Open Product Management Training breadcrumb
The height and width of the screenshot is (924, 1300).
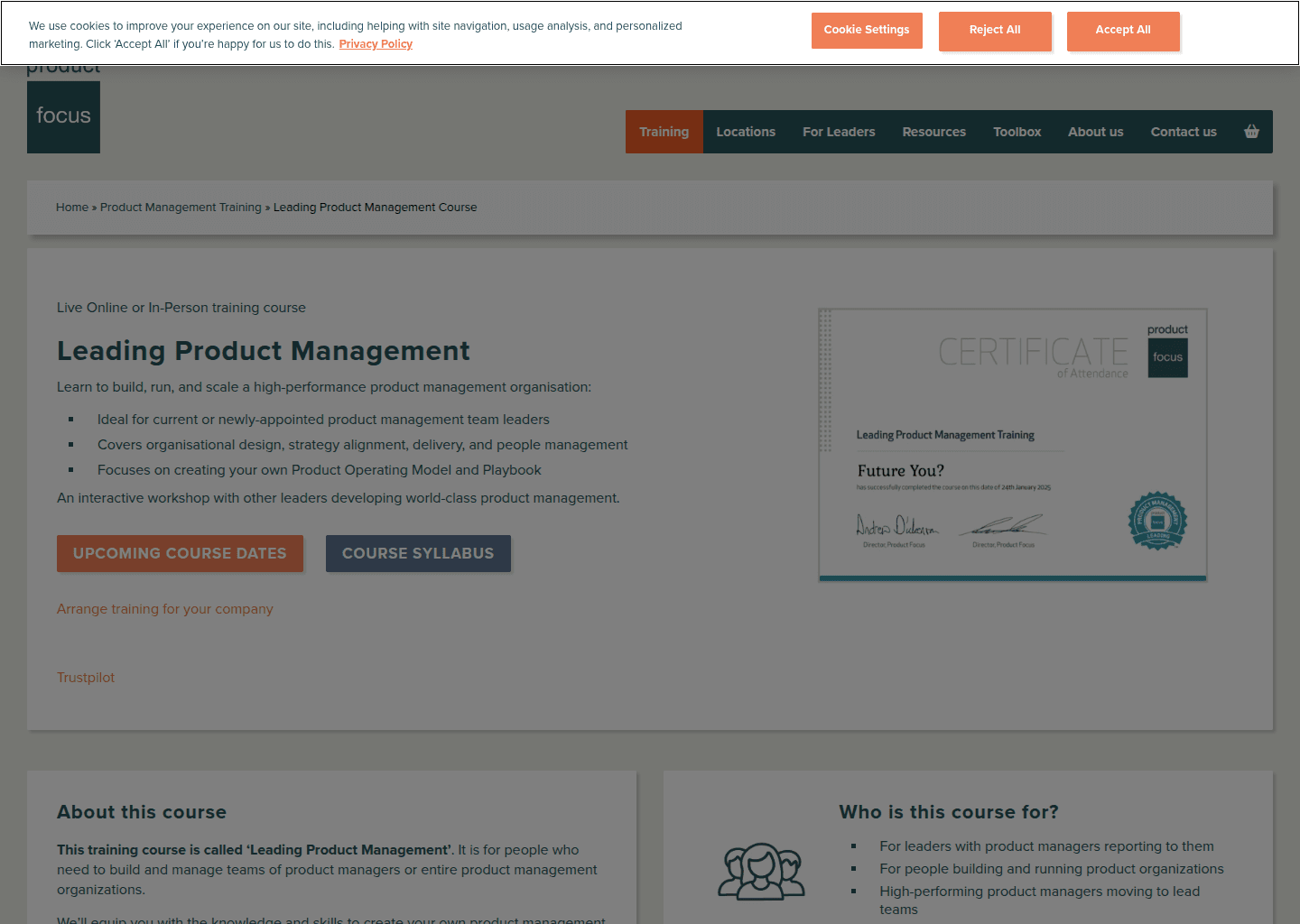click(181, 207)
